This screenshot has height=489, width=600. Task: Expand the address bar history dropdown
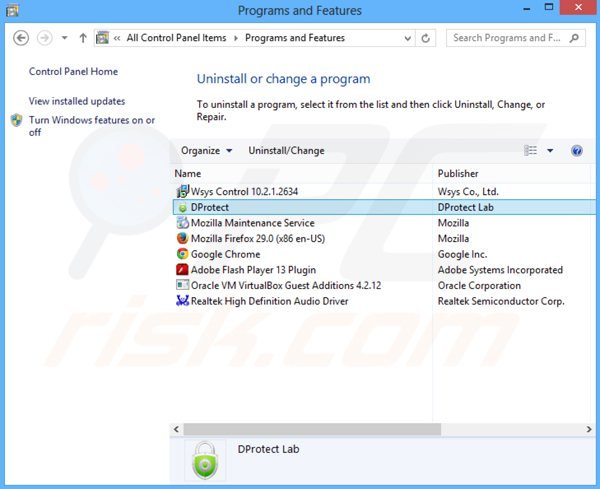408,38
